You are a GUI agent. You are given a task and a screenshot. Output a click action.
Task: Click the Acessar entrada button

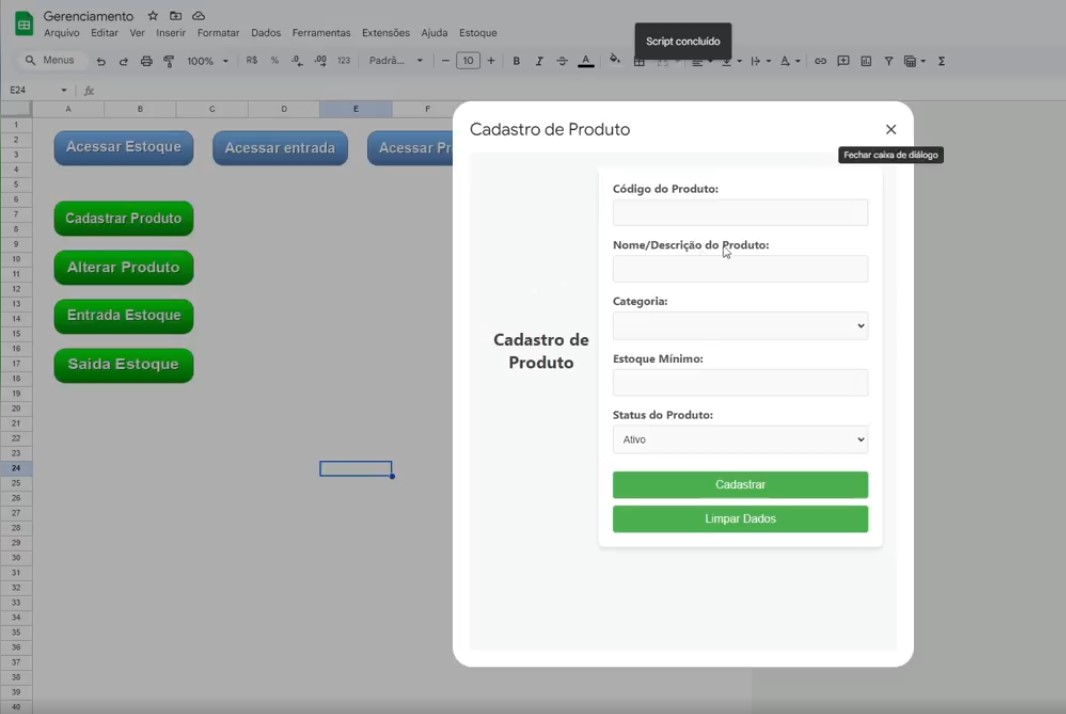point(280,148)
